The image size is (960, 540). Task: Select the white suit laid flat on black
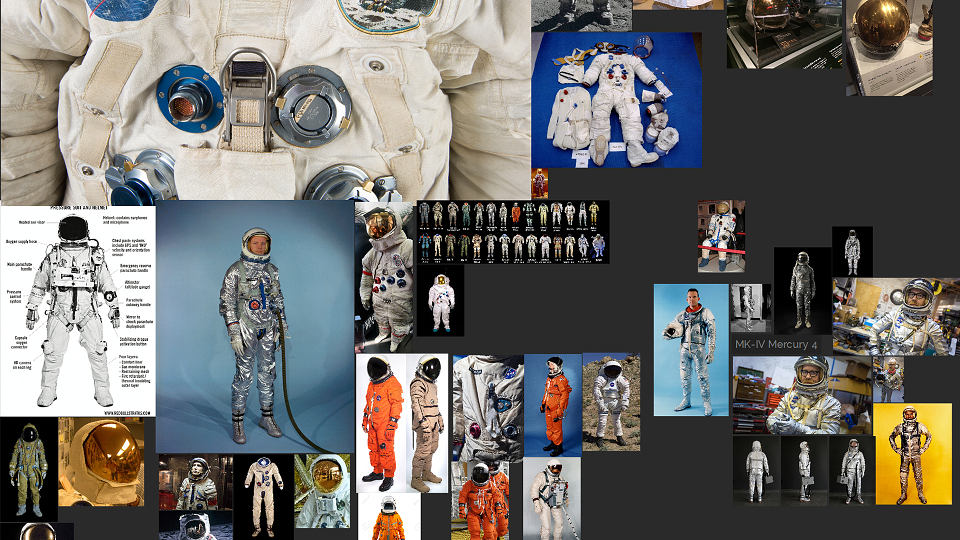tap(263, 497)
